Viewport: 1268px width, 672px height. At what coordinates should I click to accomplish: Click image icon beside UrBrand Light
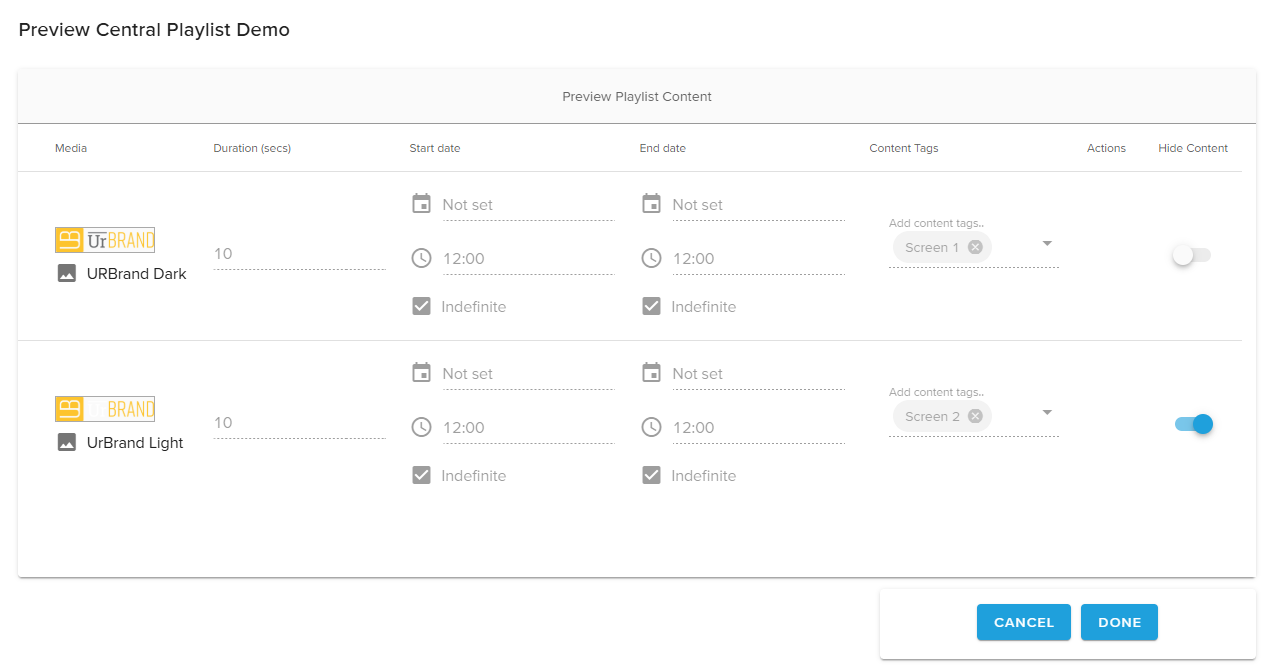[x=67, y=442]
